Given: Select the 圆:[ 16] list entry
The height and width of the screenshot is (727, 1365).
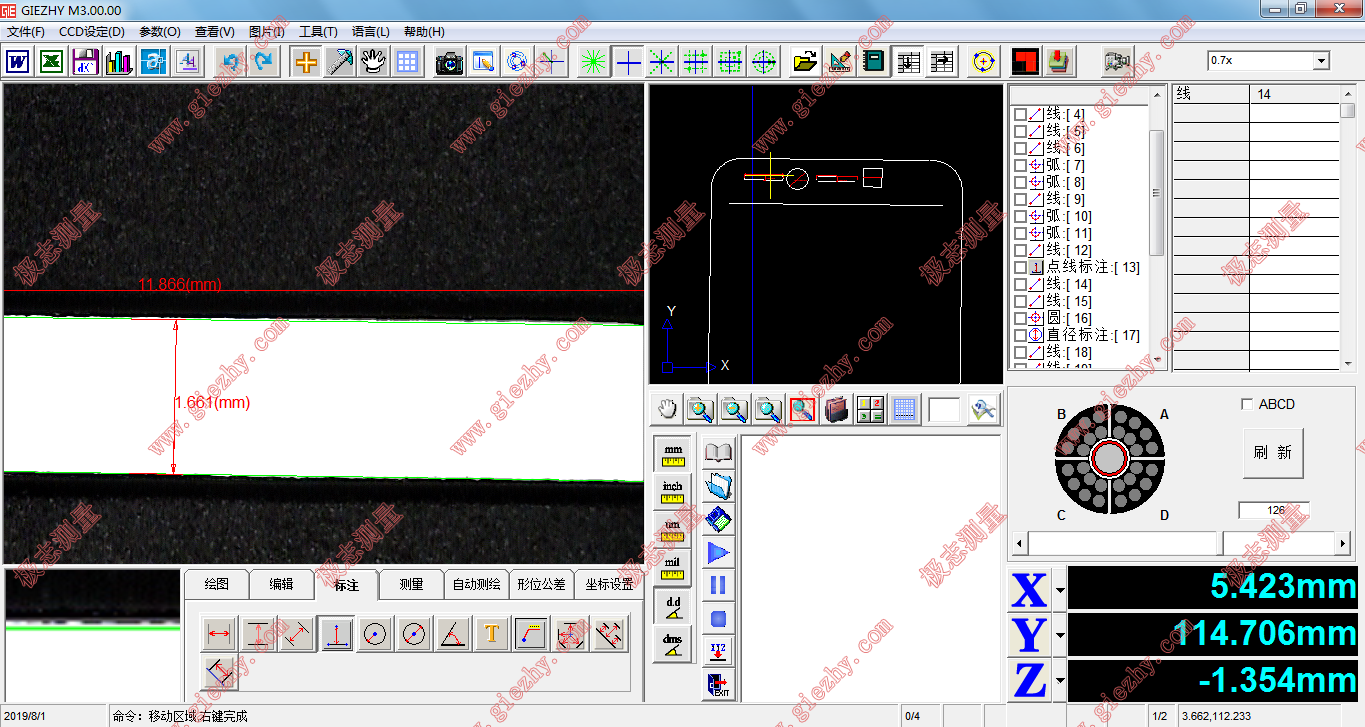Looking at the screenshot, I should 1069,318.
